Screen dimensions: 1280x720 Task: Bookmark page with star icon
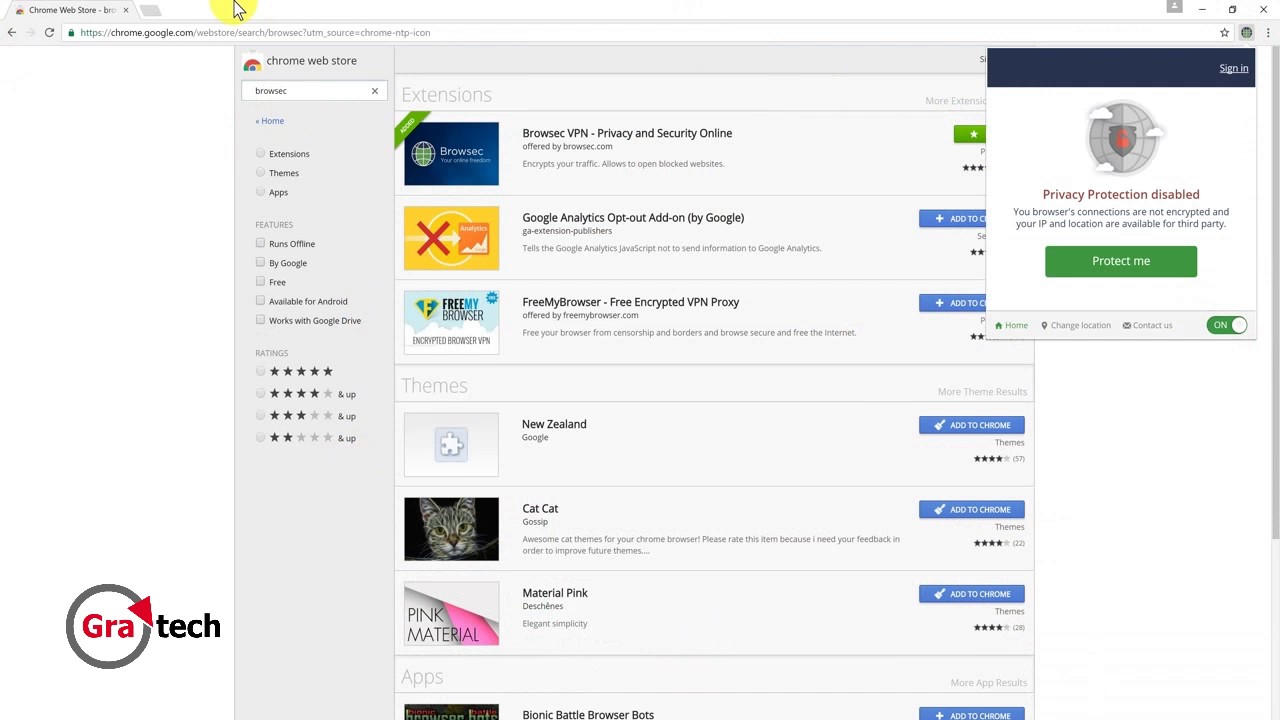coord(1224,32)
